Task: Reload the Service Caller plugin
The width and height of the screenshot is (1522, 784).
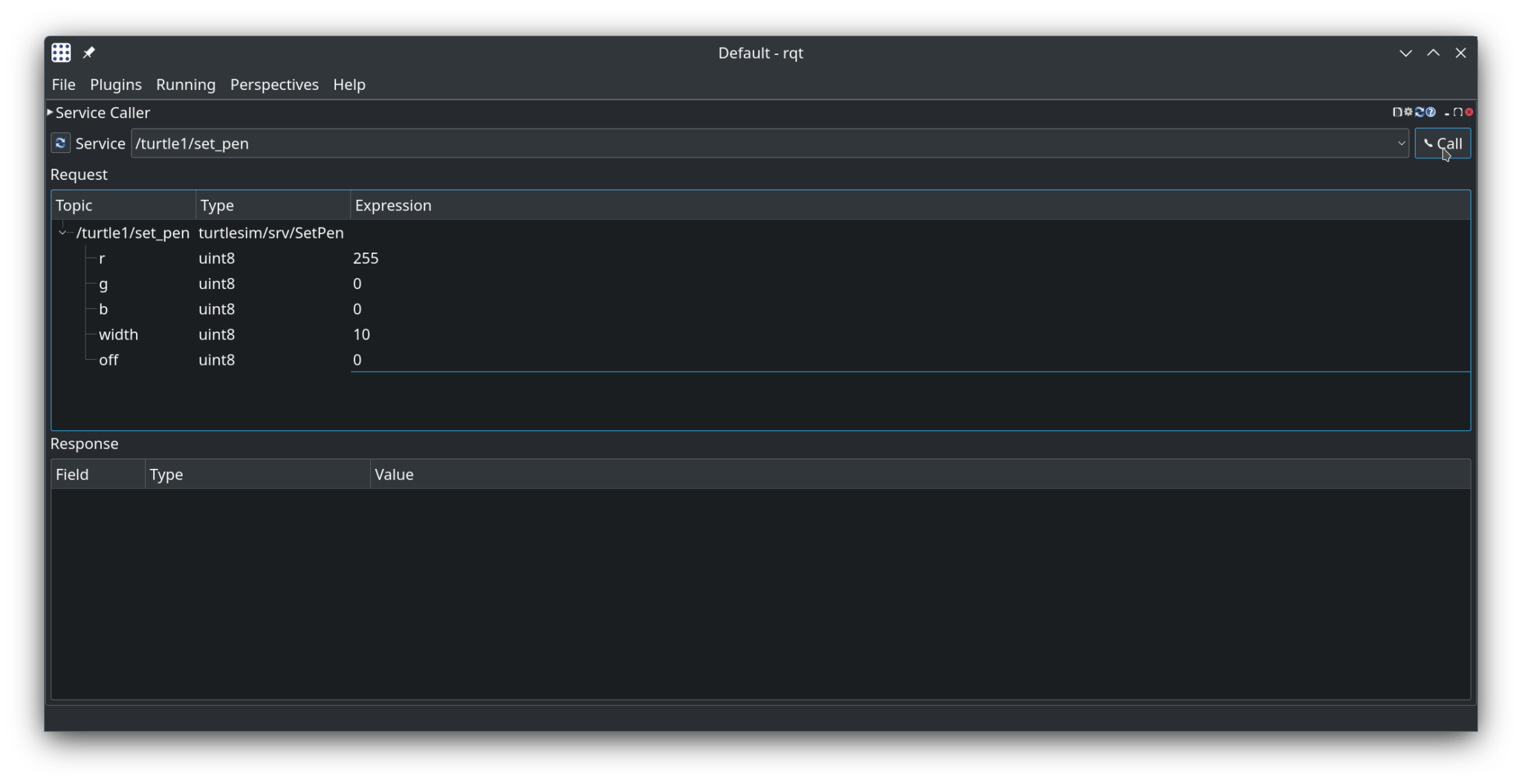Action: click(x=1419, y=112)
